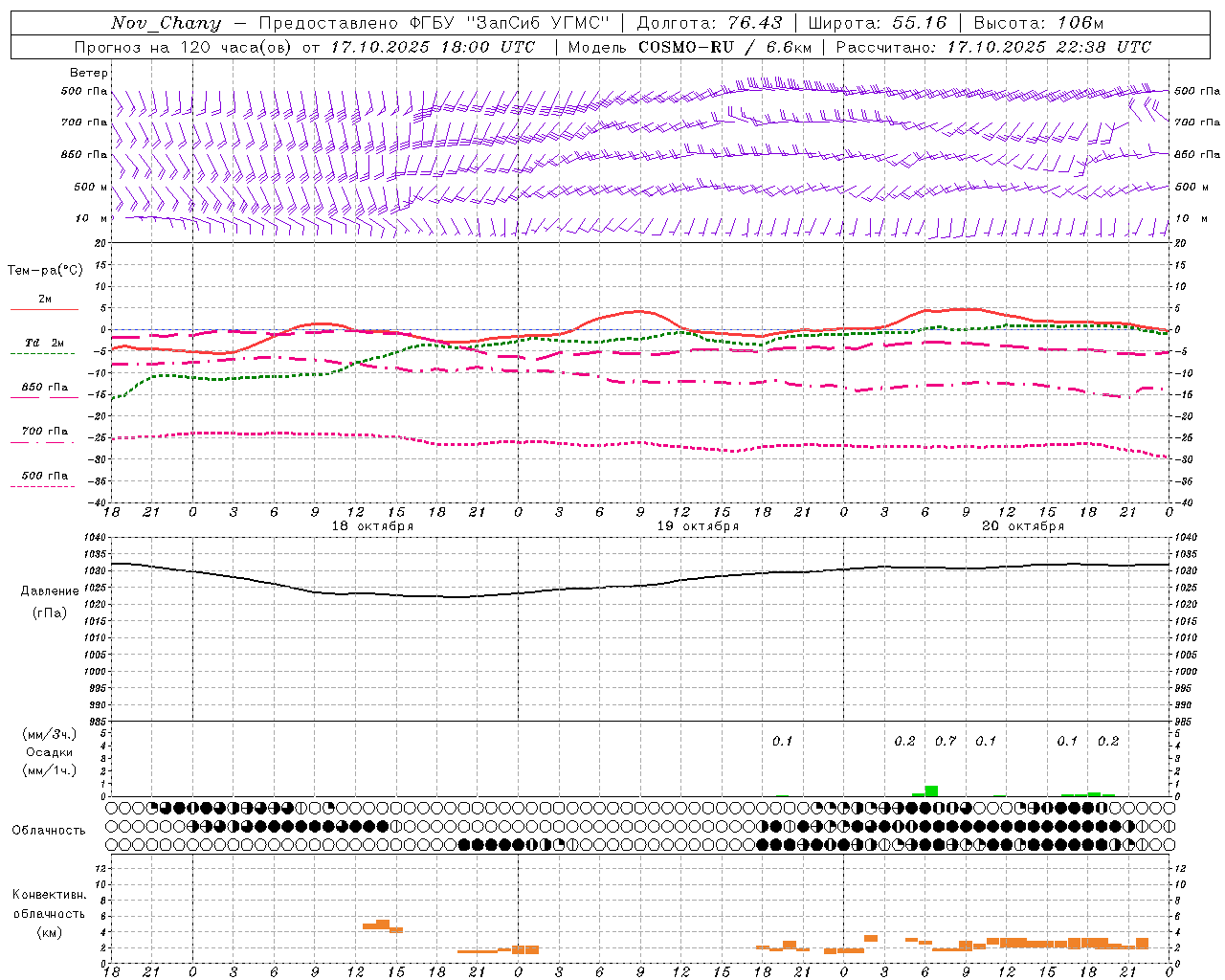Select the Td 2м dew point legend label
Viewport: 1225px width, 980px height.
pyautogui.click(x=44, y=343)
